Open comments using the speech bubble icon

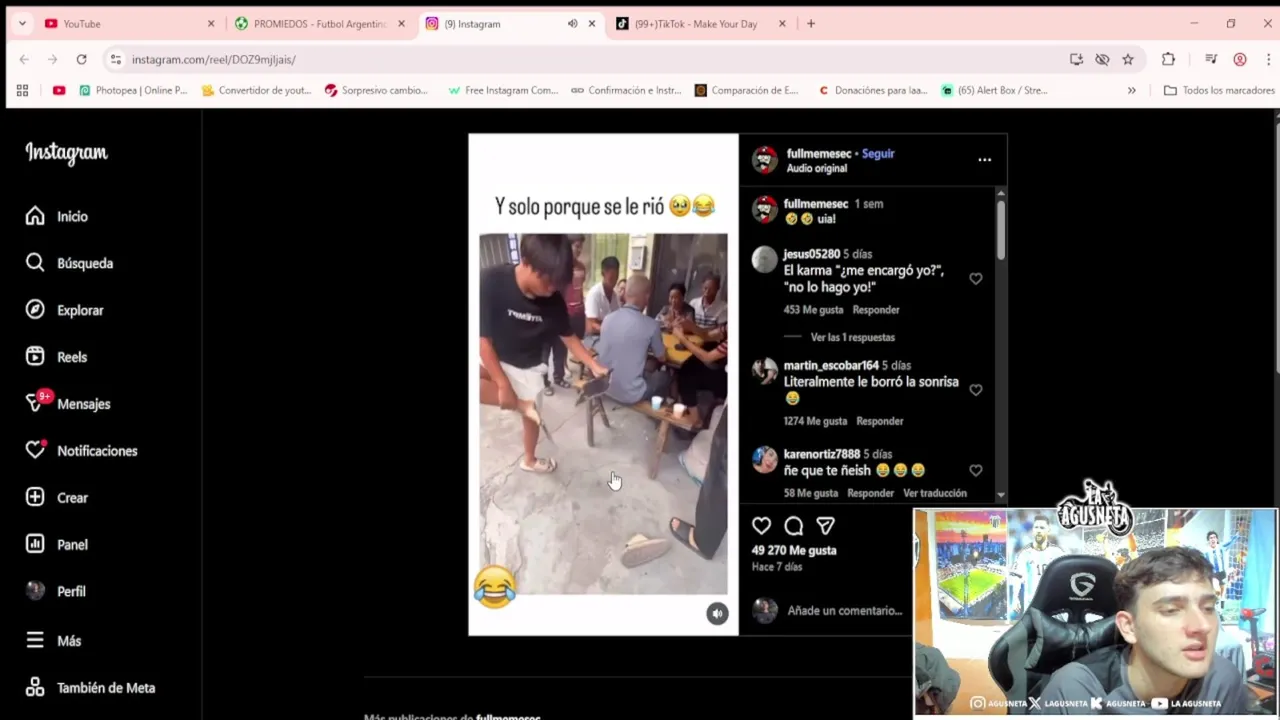point(793,526)
